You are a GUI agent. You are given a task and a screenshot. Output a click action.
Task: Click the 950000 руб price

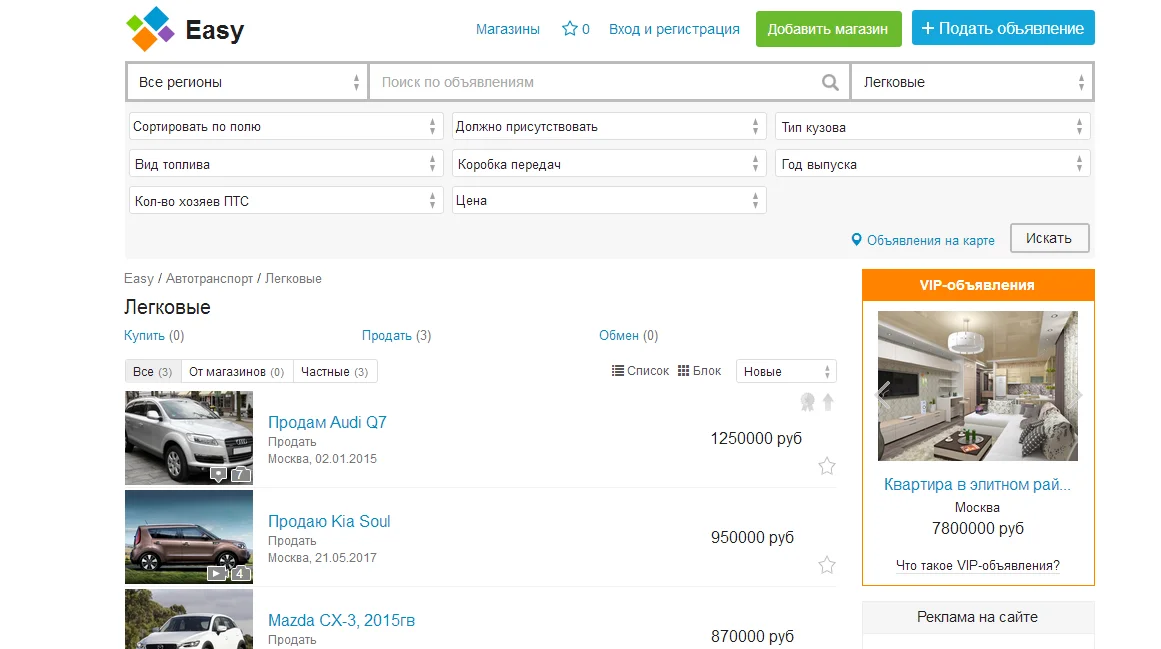click(x=752, y=537)
